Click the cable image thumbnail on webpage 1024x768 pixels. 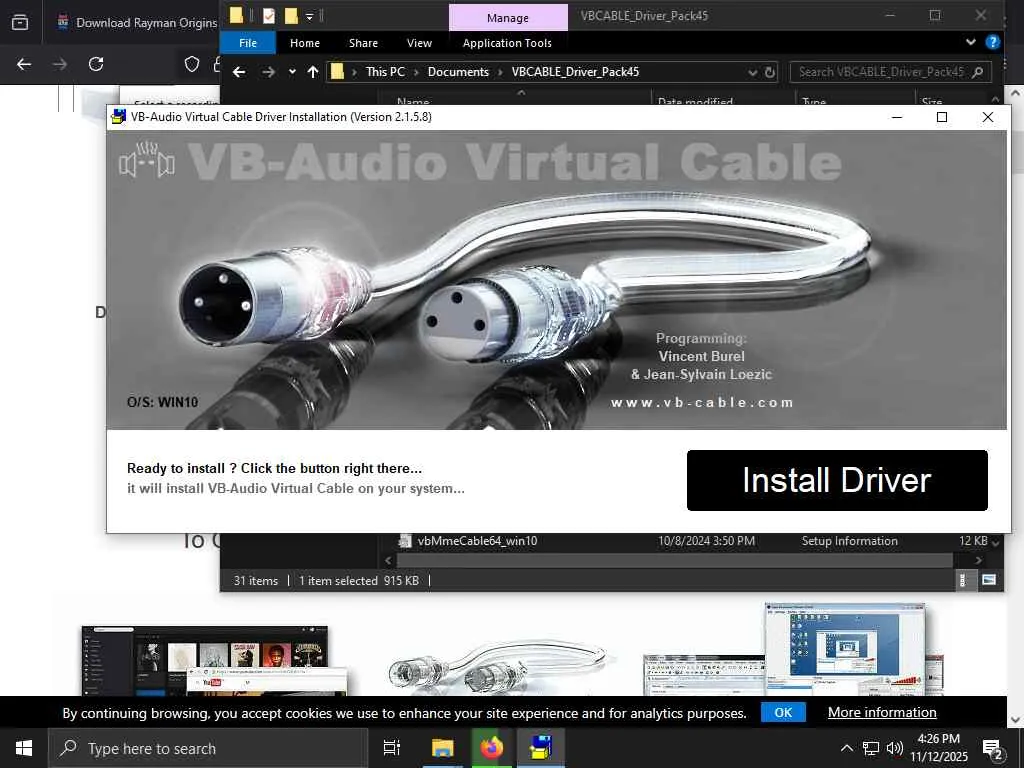pyautogui.click(x=500, y=666)
